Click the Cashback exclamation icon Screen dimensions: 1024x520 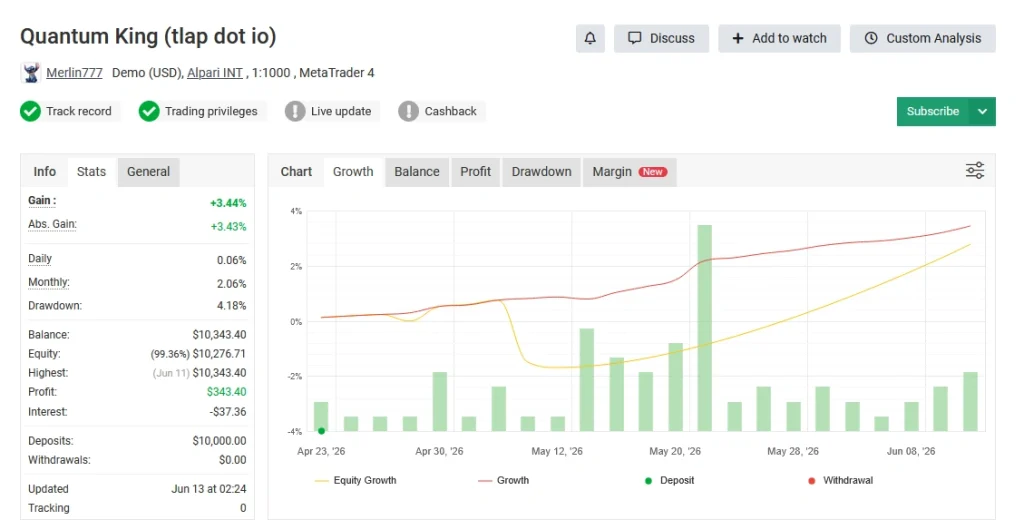408,111
